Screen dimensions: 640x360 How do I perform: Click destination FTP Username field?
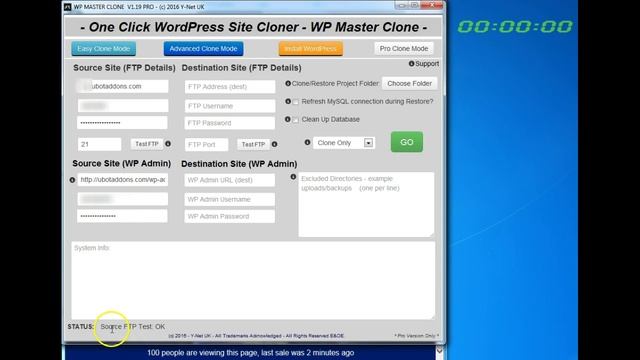(230, 106)
